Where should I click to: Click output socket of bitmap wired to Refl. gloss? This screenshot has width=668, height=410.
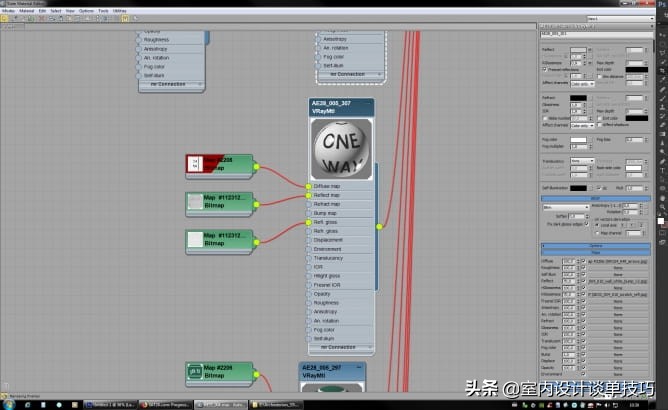click(256, 243)
